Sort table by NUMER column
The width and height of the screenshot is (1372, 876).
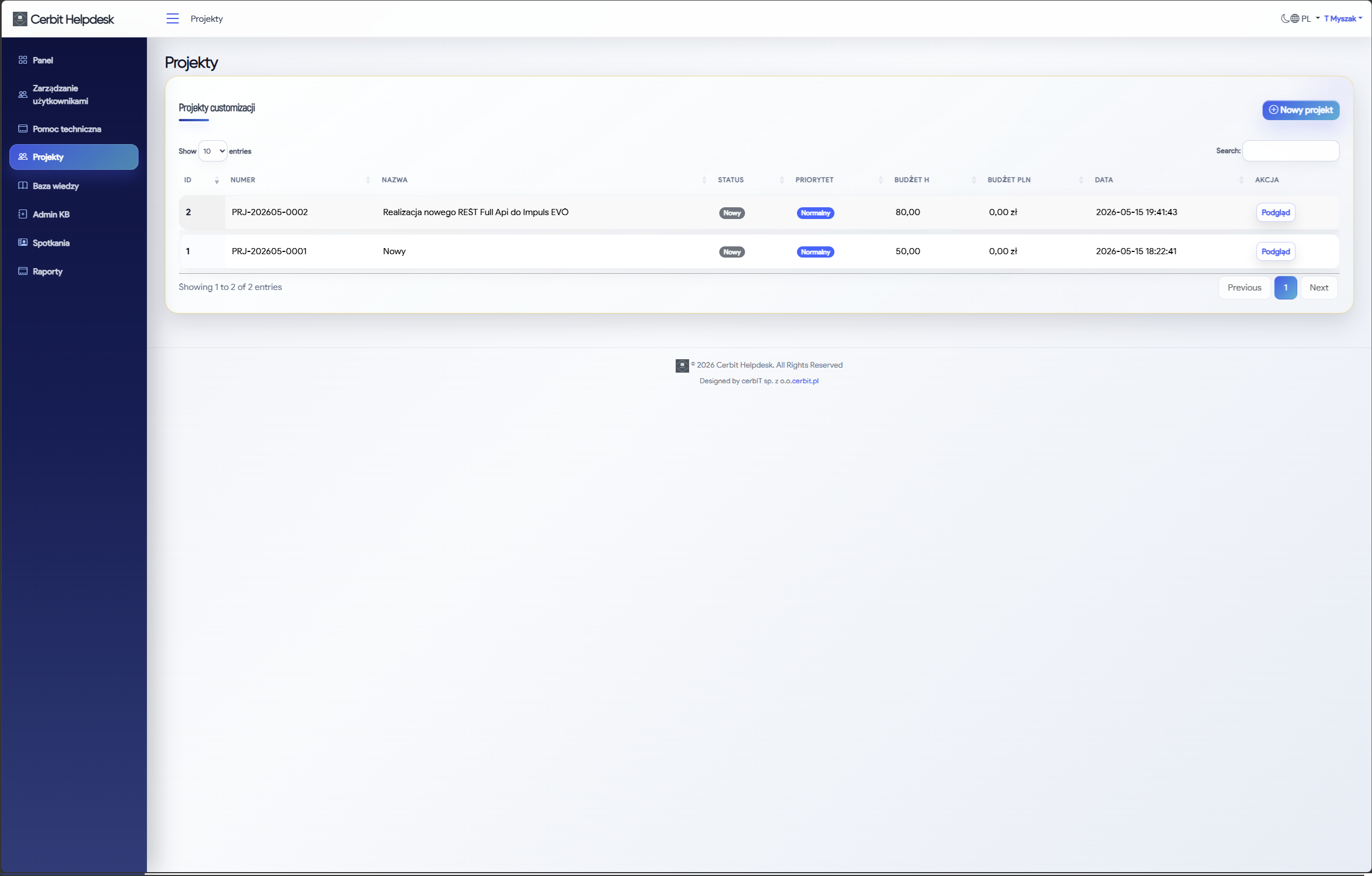tap(300, 180)
